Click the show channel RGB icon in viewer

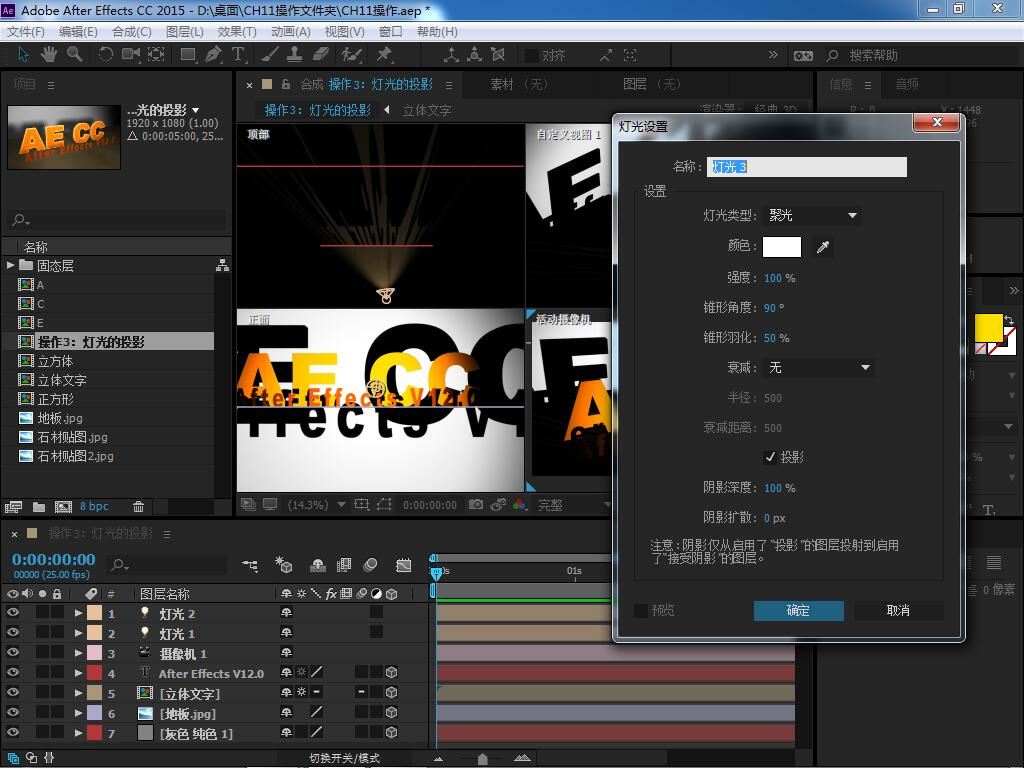pos(520,504)
